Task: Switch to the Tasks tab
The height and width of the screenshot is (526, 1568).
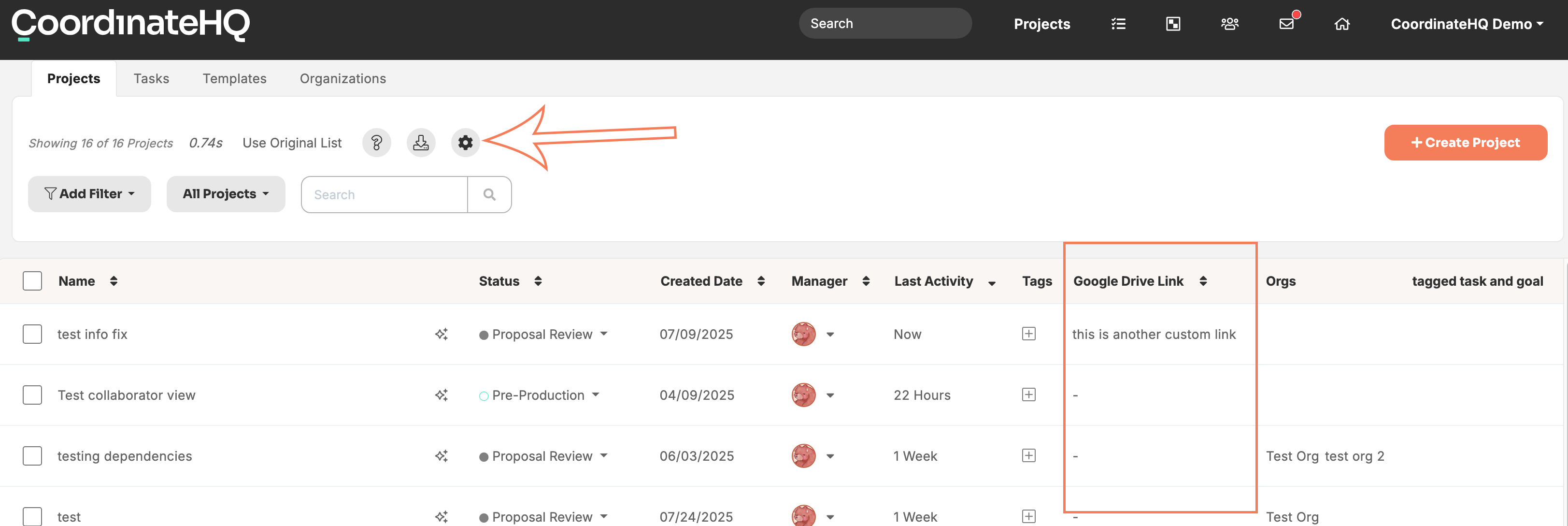Action: [x=152, y=79]
